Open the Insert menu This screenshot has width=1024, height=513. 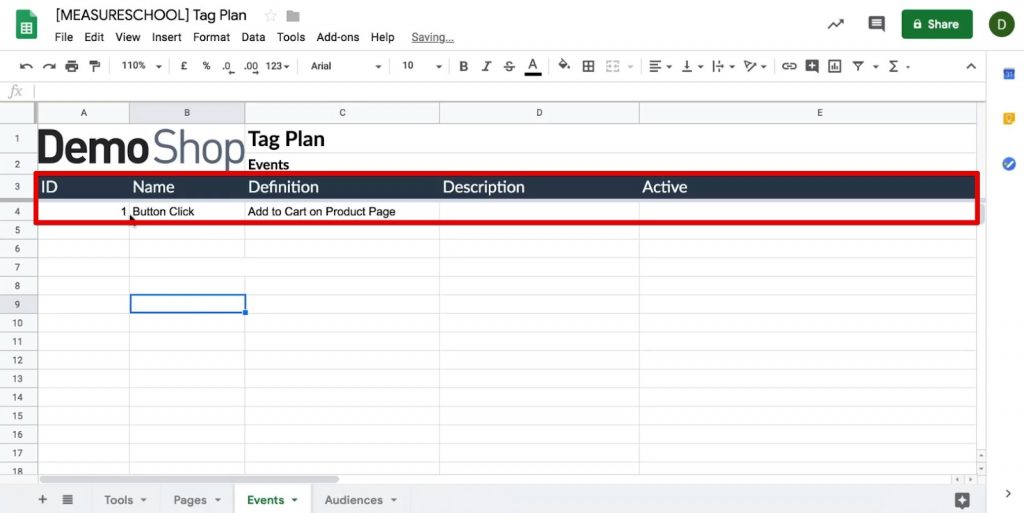click(167, 37)
